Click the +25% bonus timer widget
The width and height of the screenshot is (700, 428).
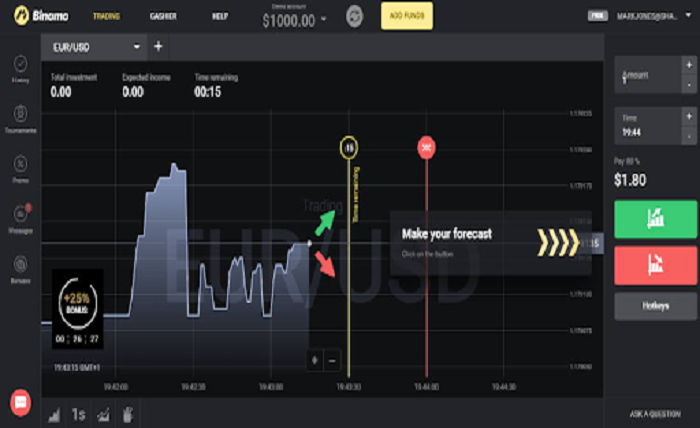[78, 308]
